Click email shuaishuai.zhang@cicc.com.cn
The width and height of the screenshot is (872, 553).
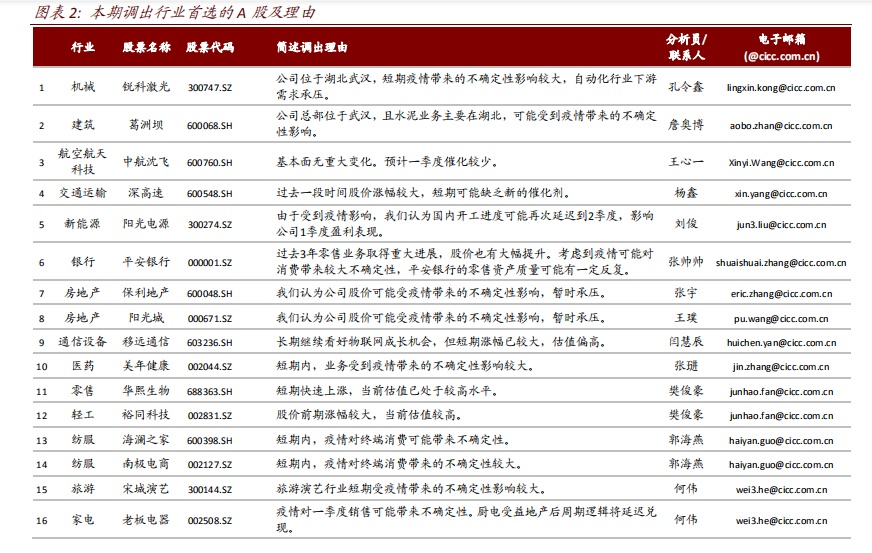[781, 263]
